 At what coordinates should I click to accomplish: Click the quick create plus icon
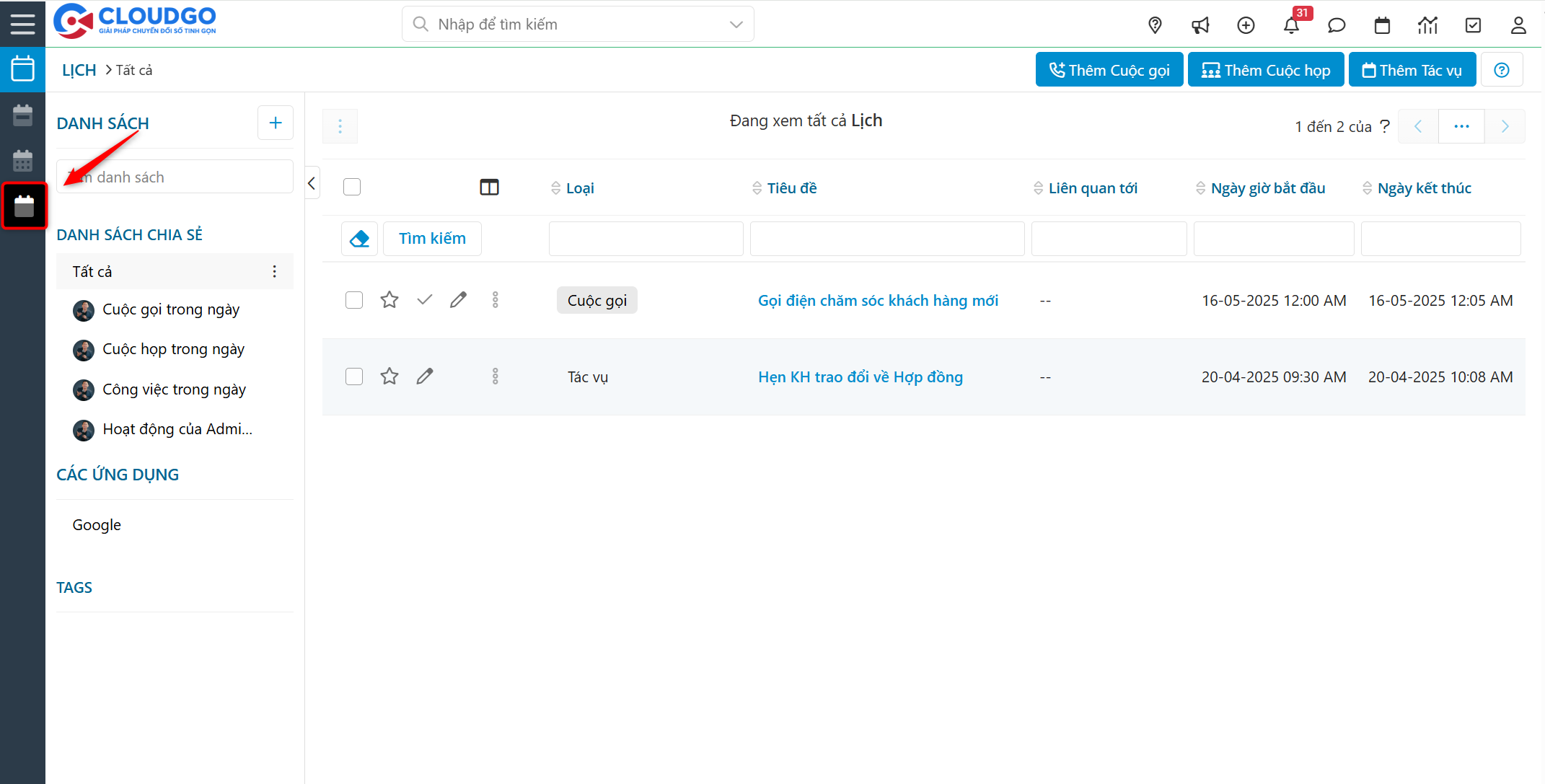tap(1246, 25)
